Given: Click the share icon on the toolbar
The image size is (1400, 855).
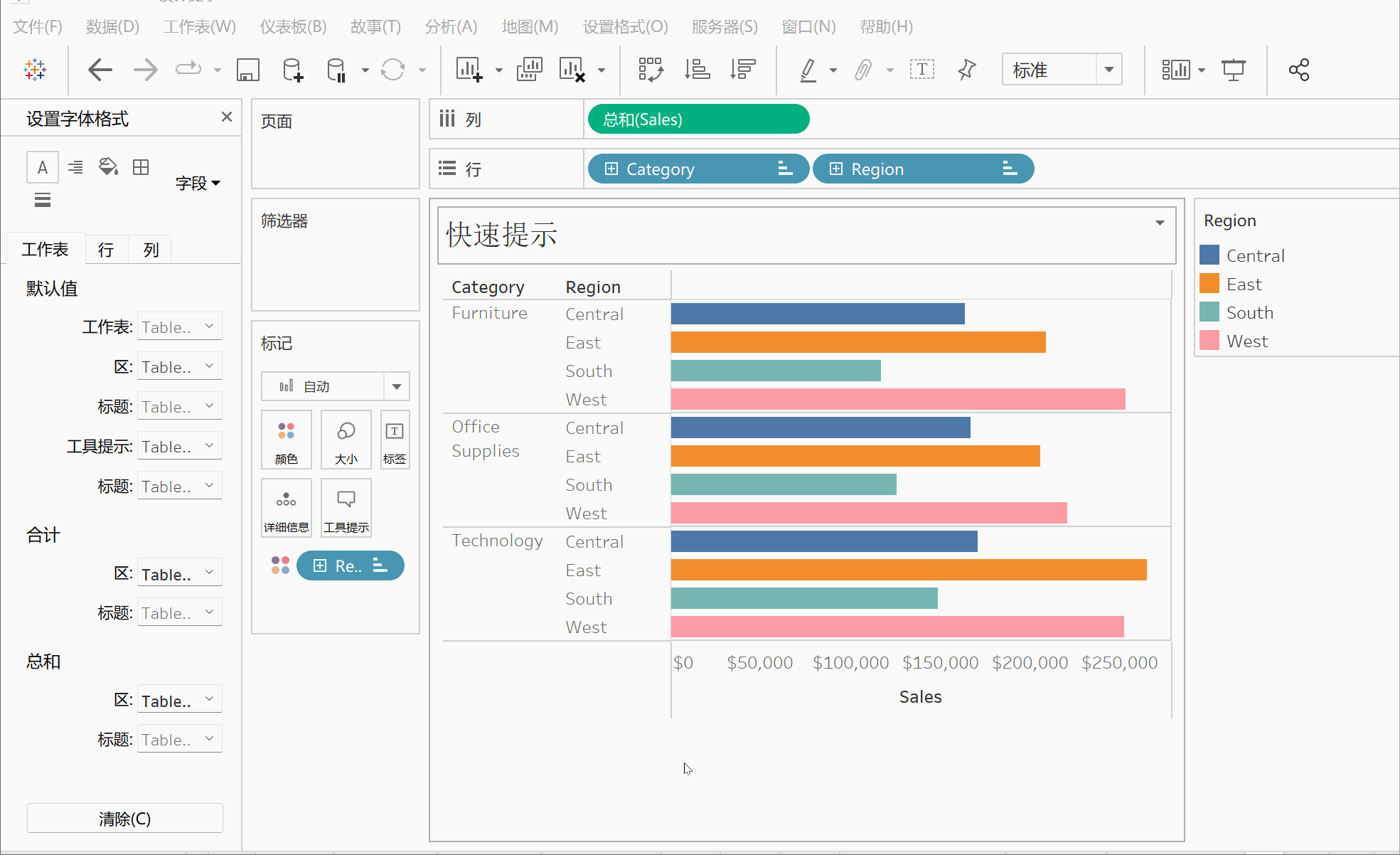Looking at the screenshot, I should click(x=1299, y=69).
